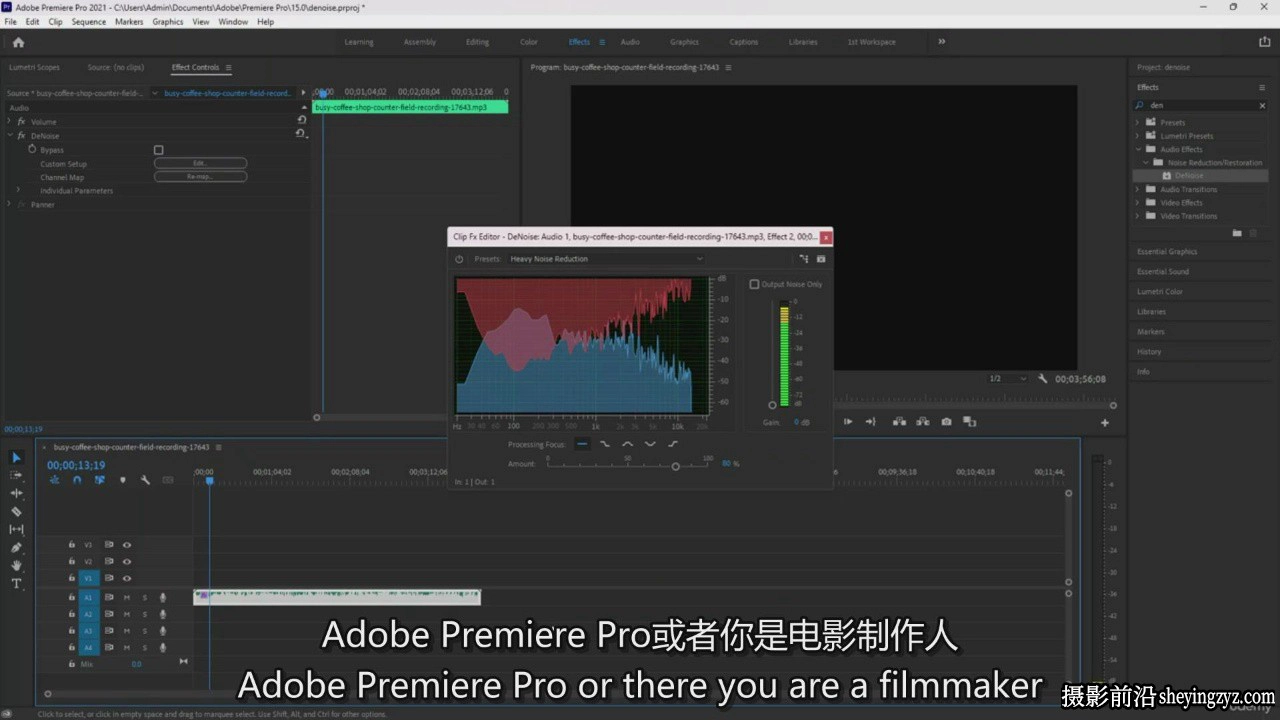Toggle Snap magnet icon in the timeline

77,480
